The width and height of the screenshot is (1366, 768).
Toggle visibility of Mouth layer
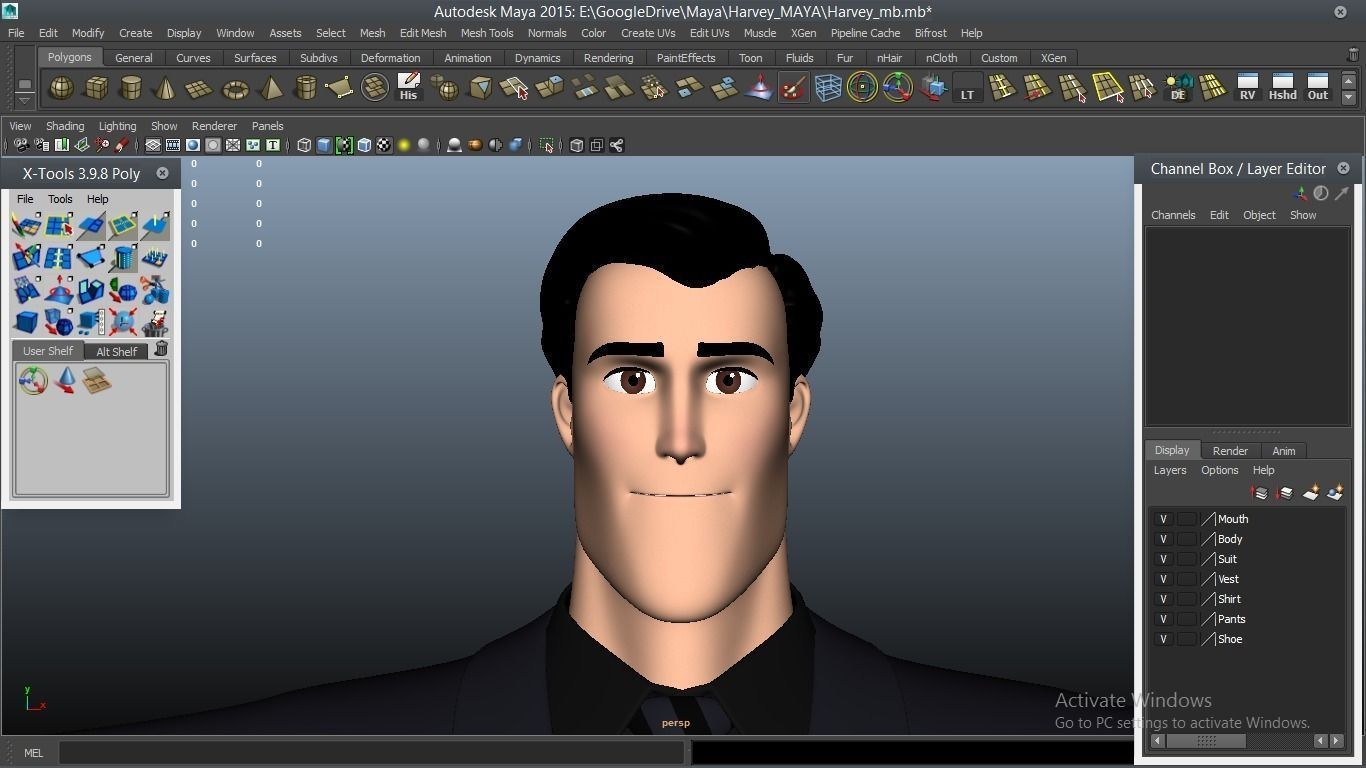click(1163, 519)
